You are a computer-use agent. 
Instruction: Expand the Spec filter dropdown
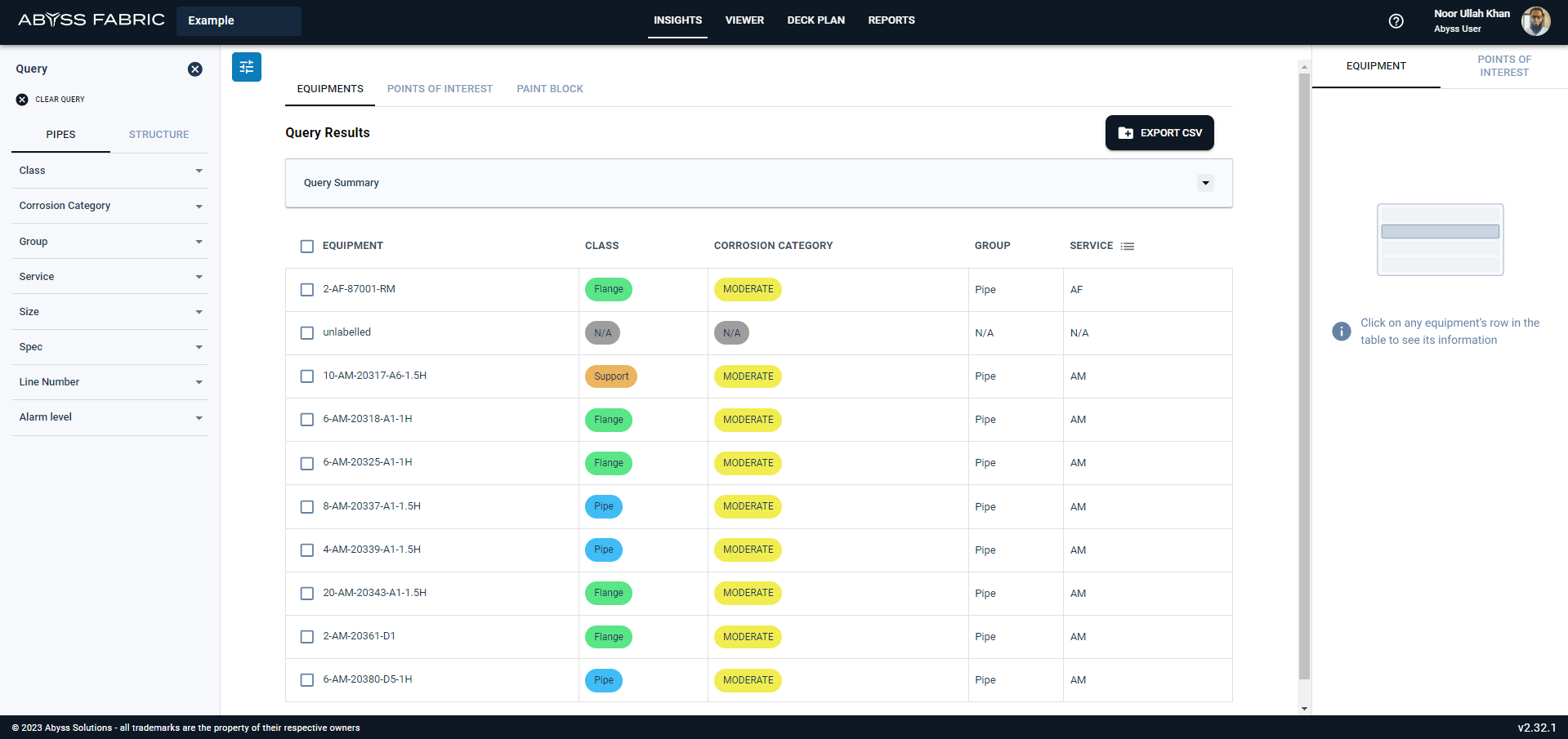[x=109, y=347]
